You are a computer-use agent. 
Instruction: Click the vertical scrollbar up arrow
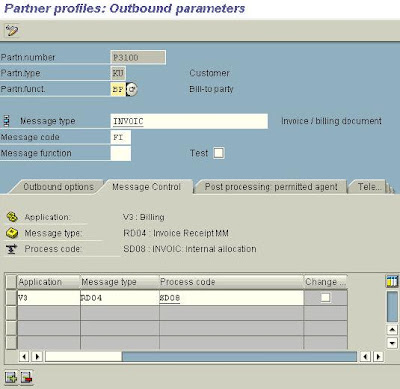(392, 330)
